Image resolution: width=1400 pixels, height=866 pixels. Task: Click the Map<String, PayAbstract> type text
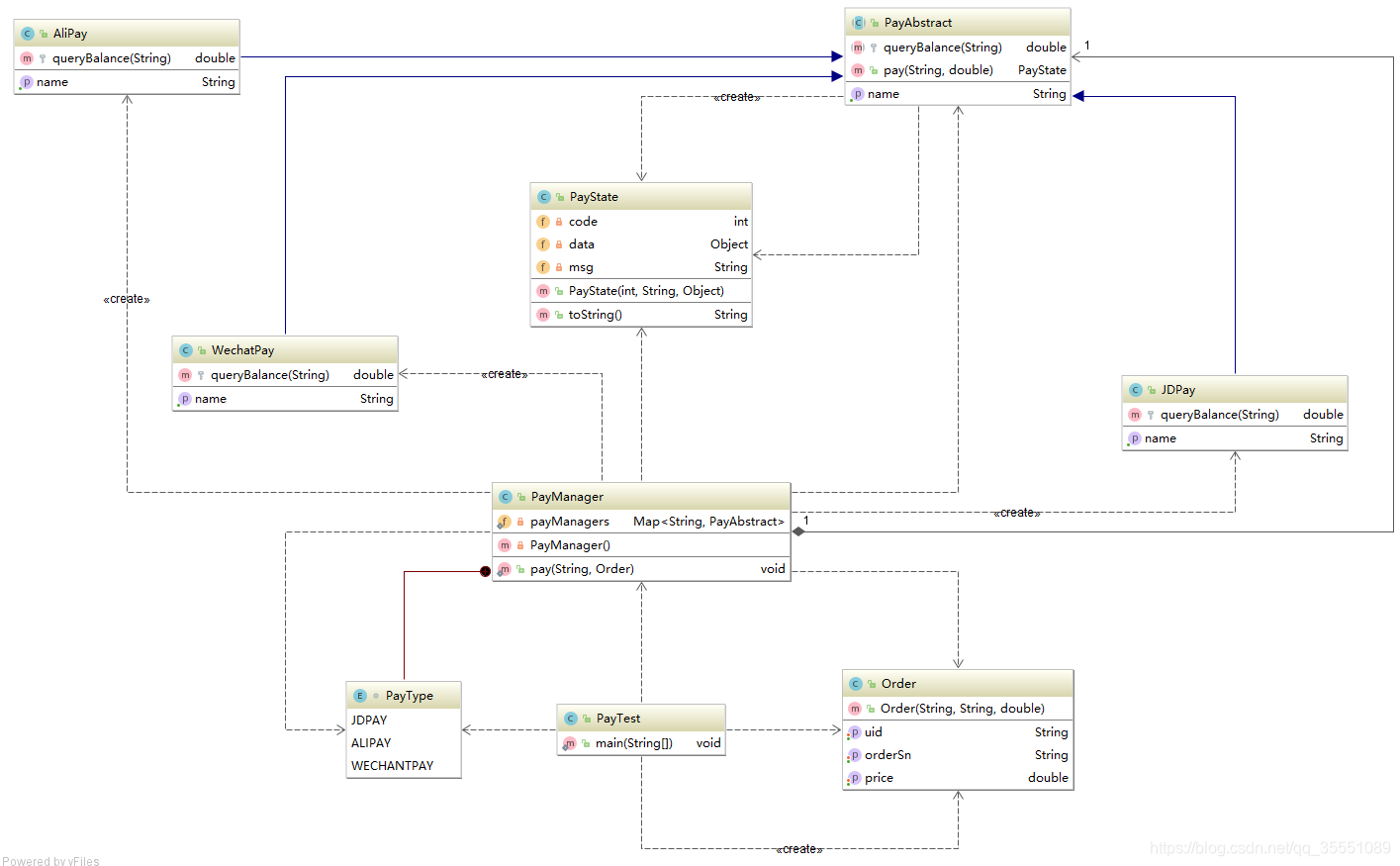click(708, 522)
